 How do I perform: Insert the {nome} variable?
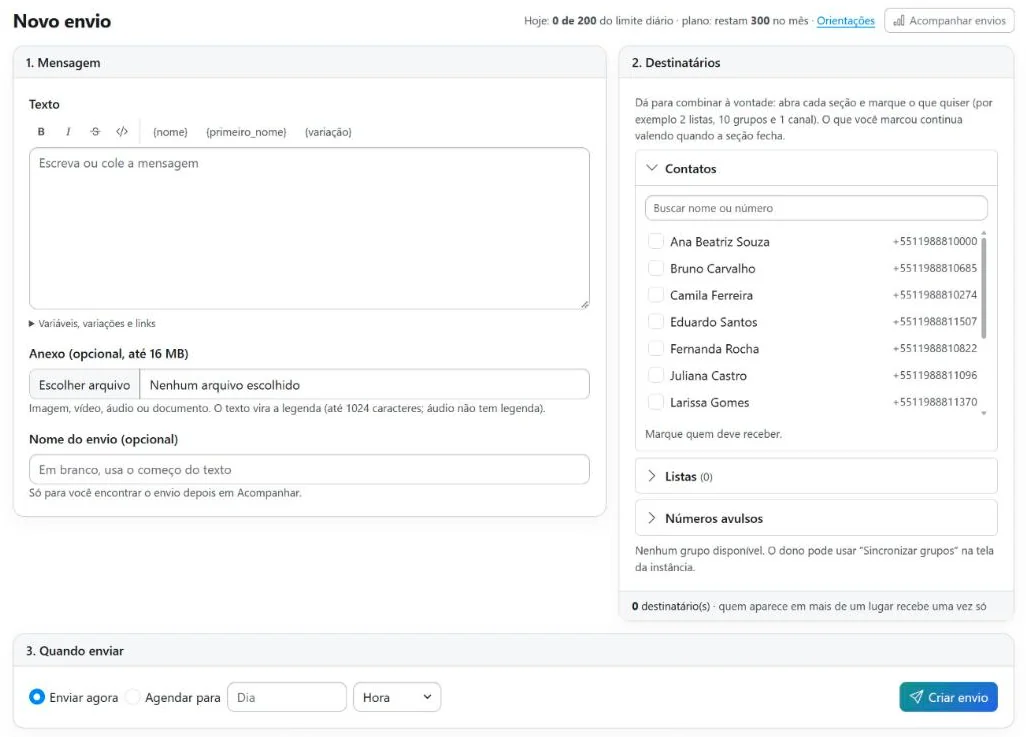(x=170, y=132)
